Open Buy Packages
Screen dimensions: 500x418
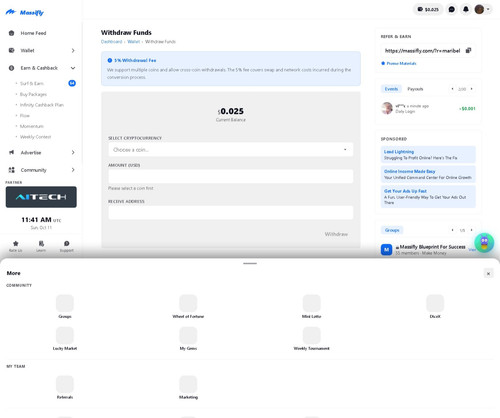(33, 94)
